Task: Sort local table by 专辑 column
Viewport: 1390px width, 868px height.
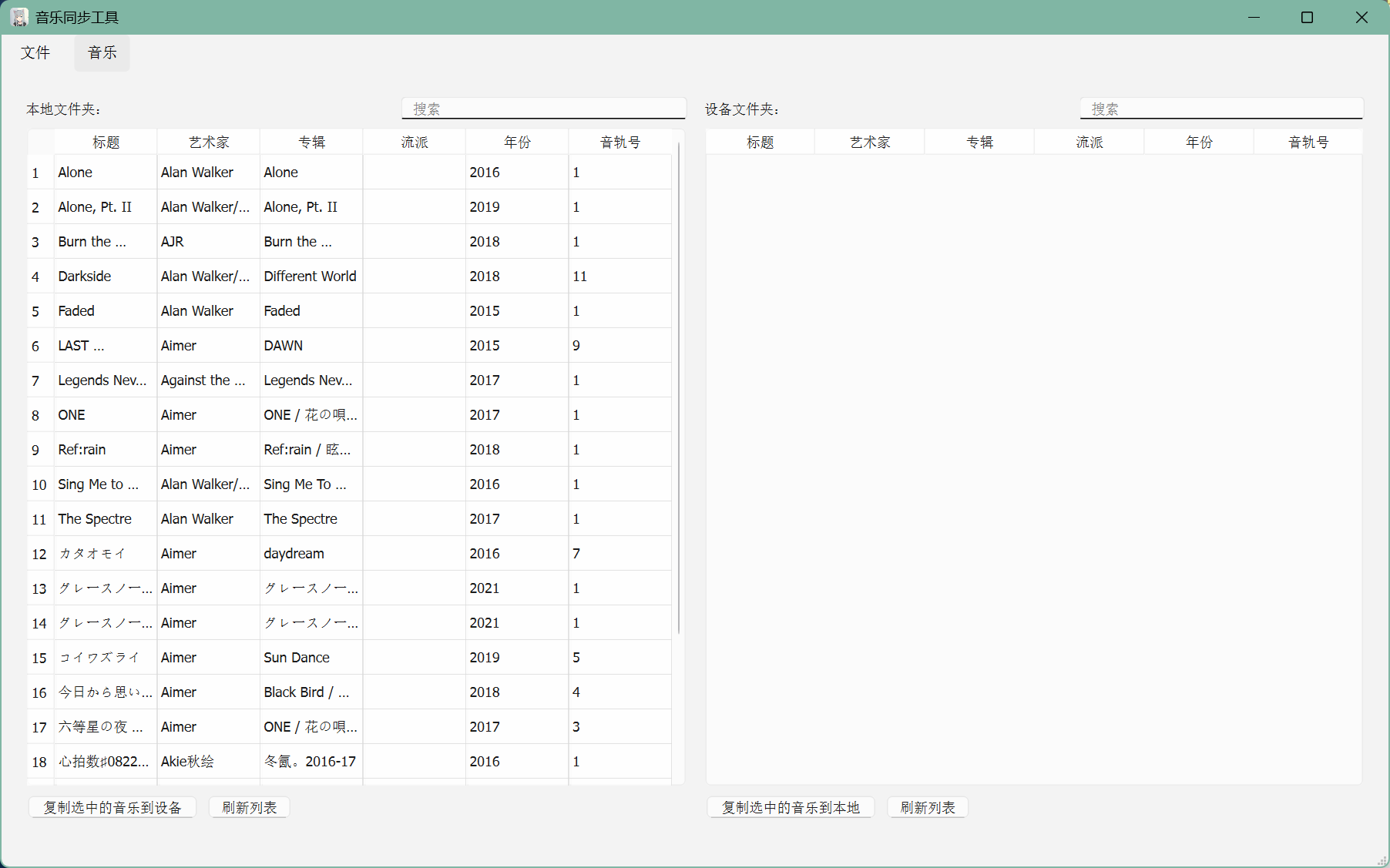Action: pyautogui.click(x=311, y=142)
